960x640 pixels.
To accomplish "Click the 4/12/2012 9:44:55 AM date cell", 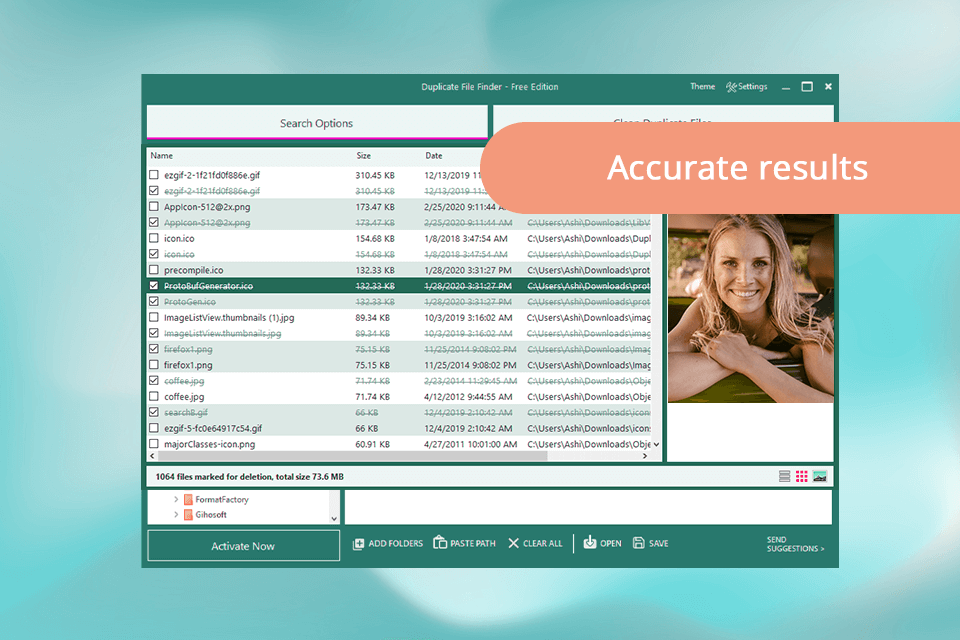I will (x=468, y=397).
